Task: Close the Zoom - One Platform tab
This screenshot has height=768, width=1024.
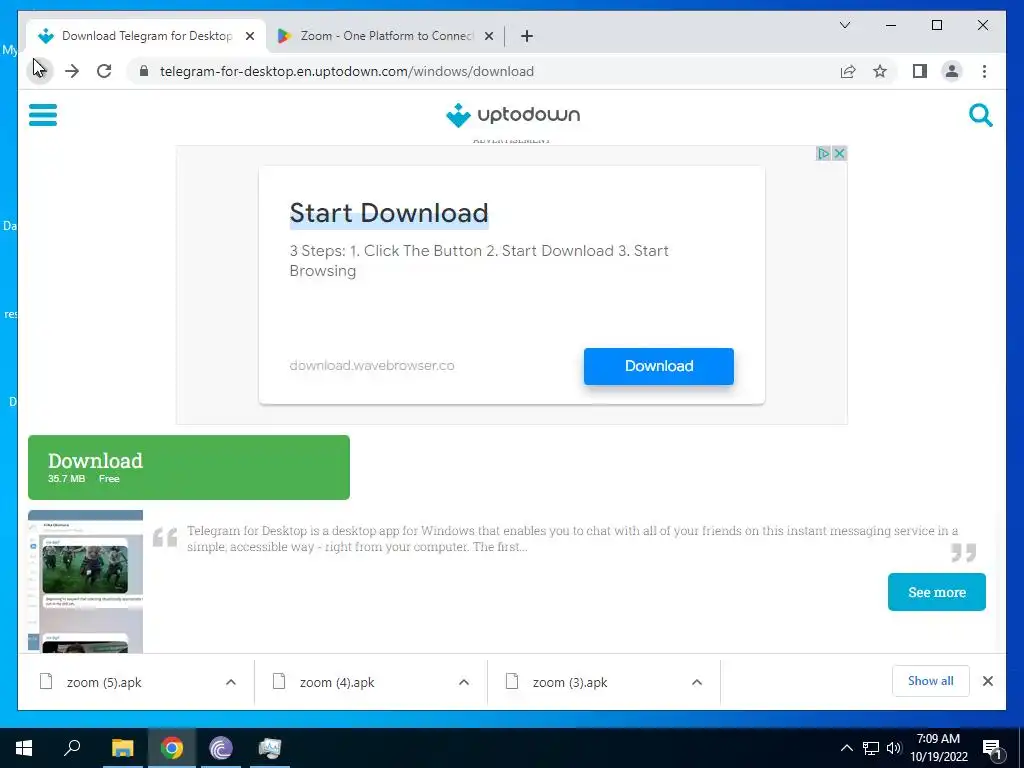Action: [488, 36]
